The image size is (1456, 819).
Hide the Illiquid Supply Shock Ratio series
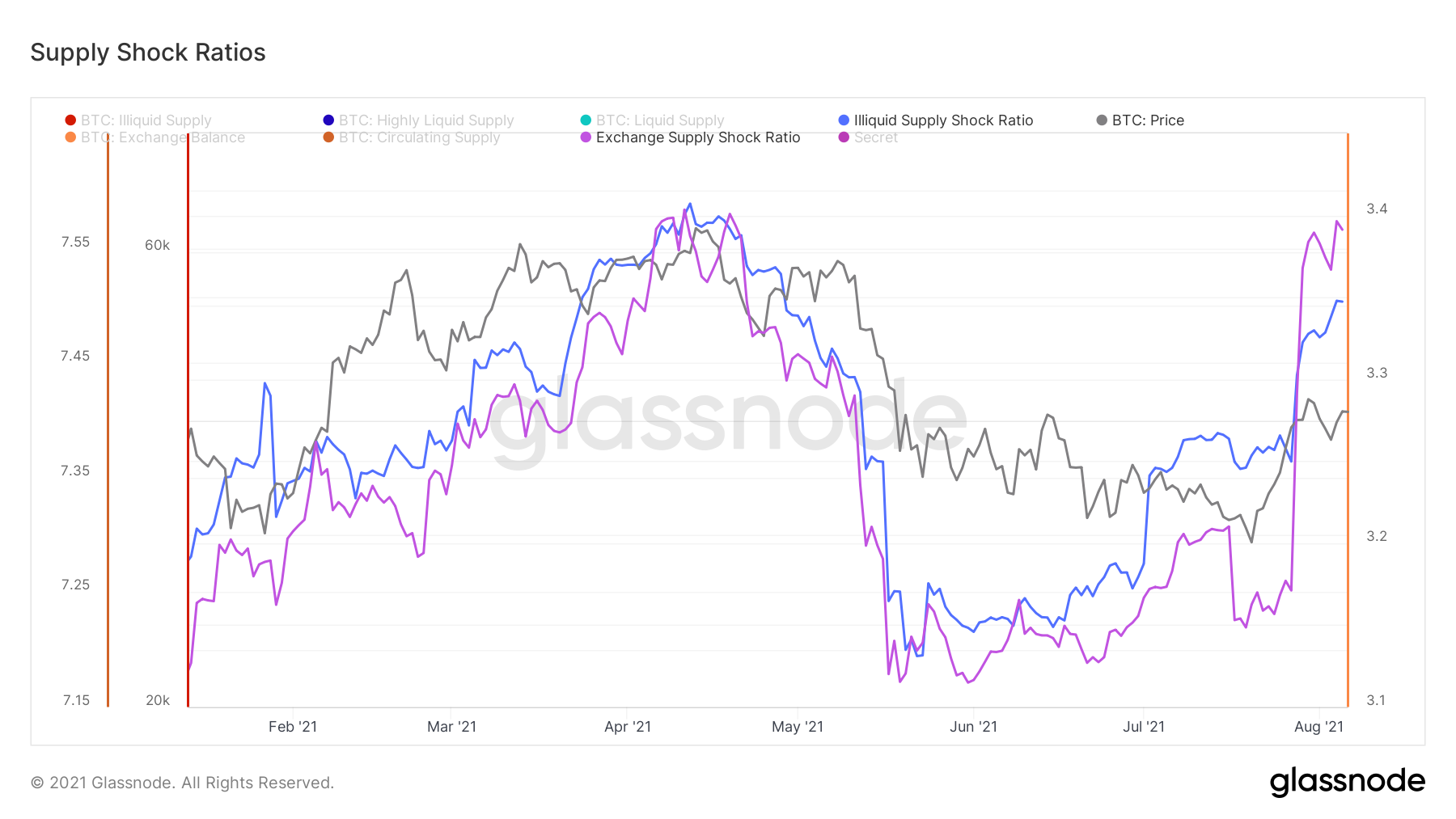[943, 120]
